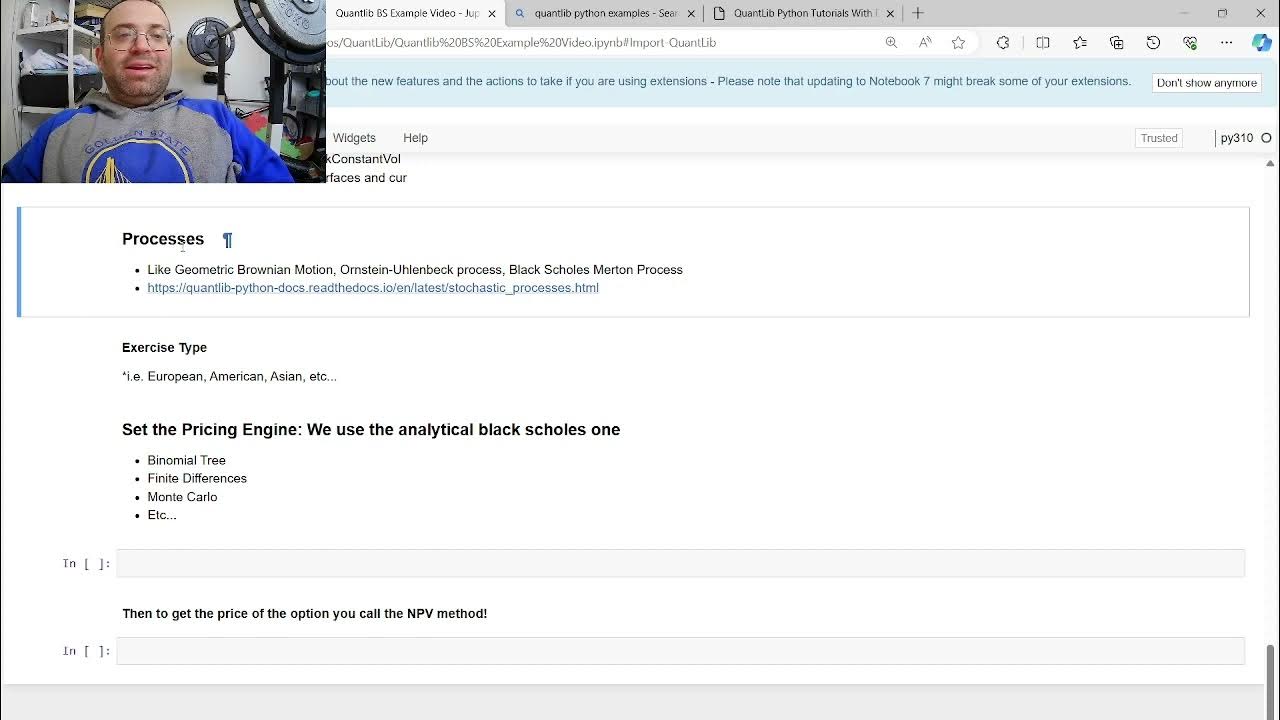
Task: Click the 'European, American, Asian' line
Action: click(229, 377)
